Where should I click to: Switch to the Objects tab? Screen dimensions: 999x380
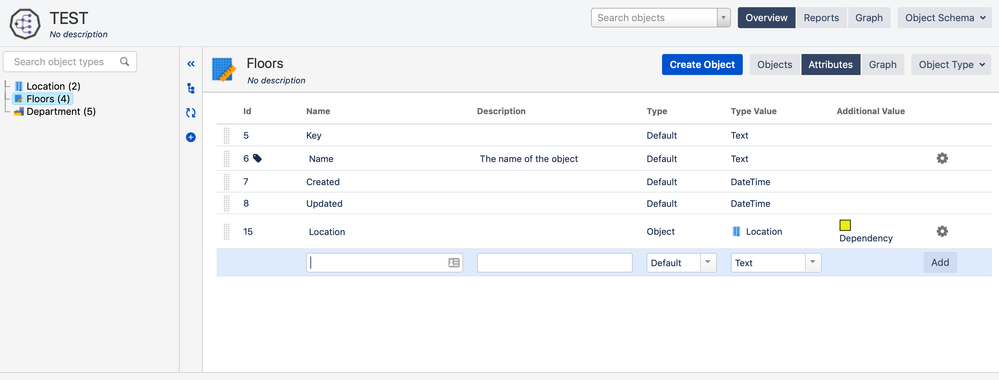[775, 64]
